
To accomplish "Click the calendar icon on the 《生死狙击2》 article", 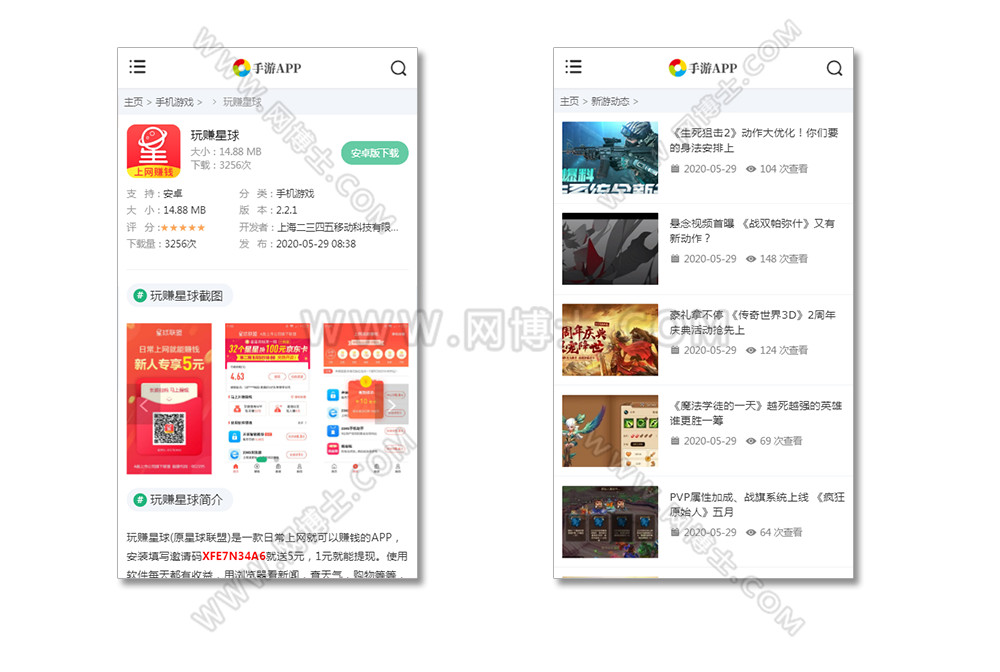I will coord(675,169).
